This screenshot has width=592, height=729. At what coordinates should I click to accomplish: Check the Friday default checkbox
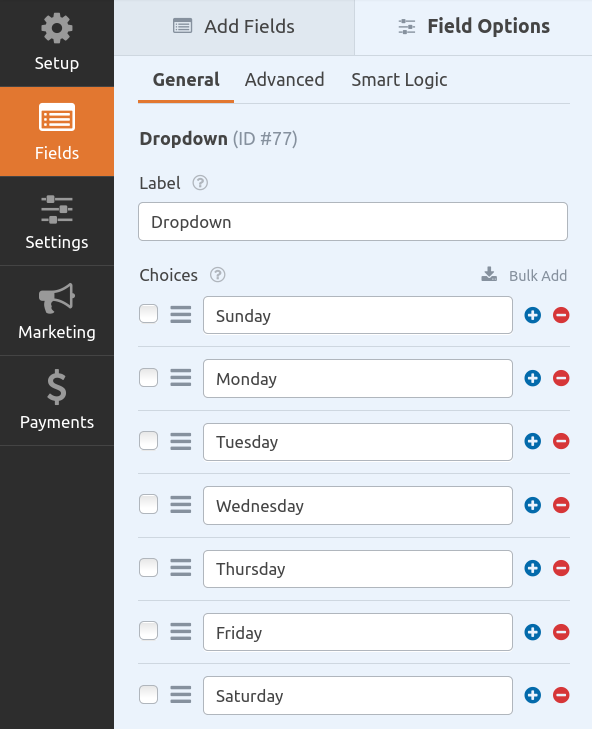coord(148,631)
